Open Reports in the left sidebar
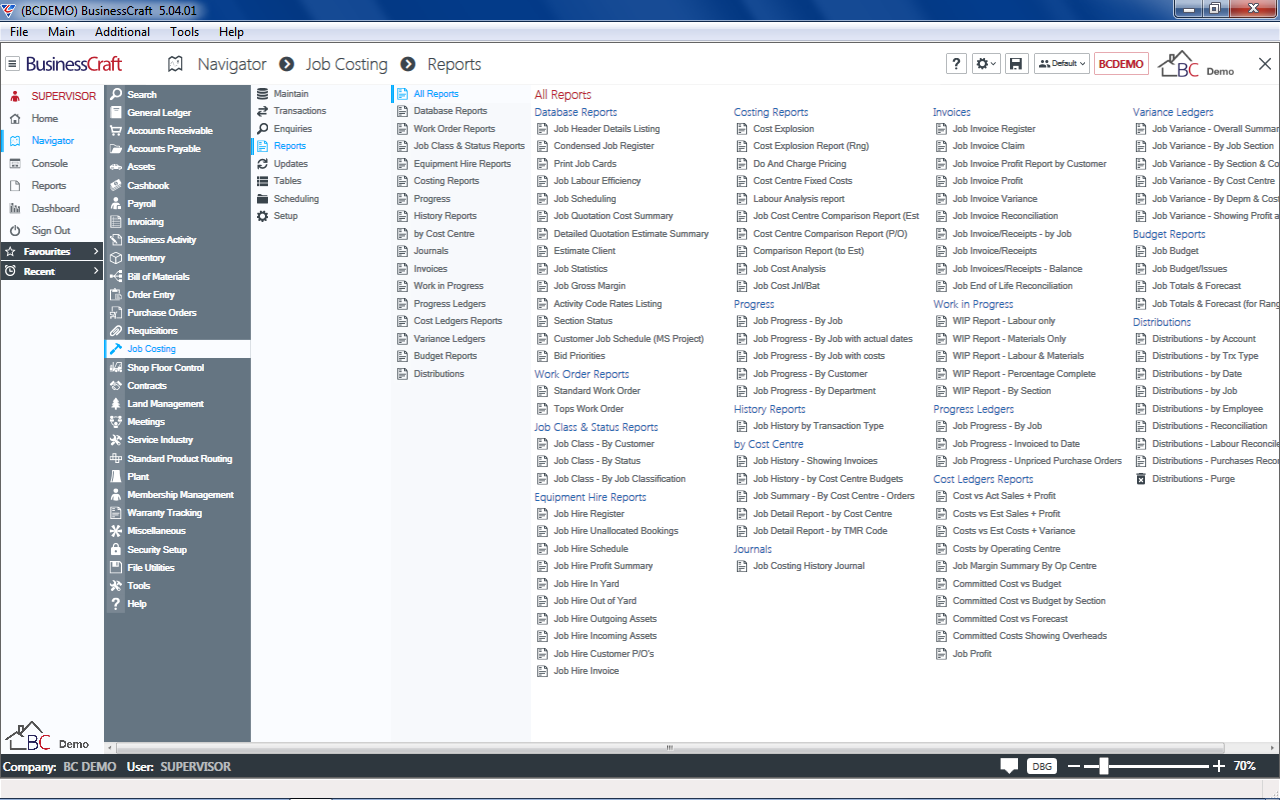This screenshot has height=800, width=1280. (51, 186)
